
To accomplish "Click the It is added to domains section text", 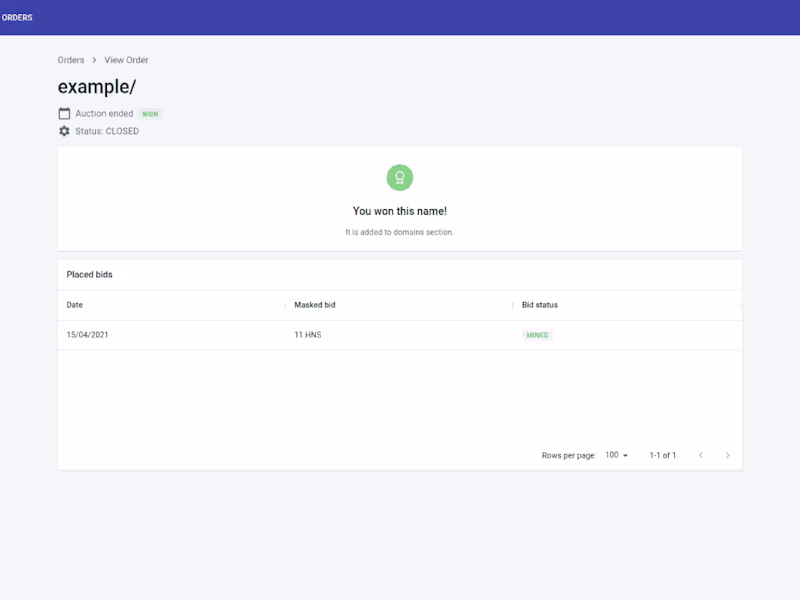I will (x=400, y=232).
